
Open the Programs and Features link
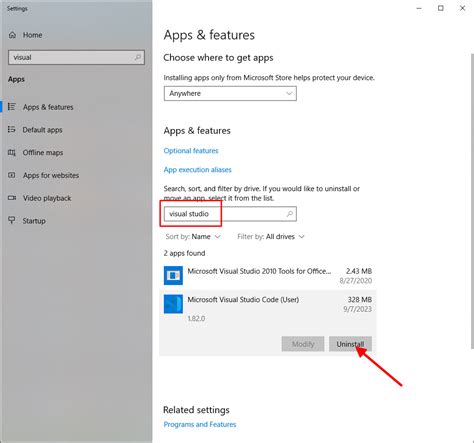200,424
